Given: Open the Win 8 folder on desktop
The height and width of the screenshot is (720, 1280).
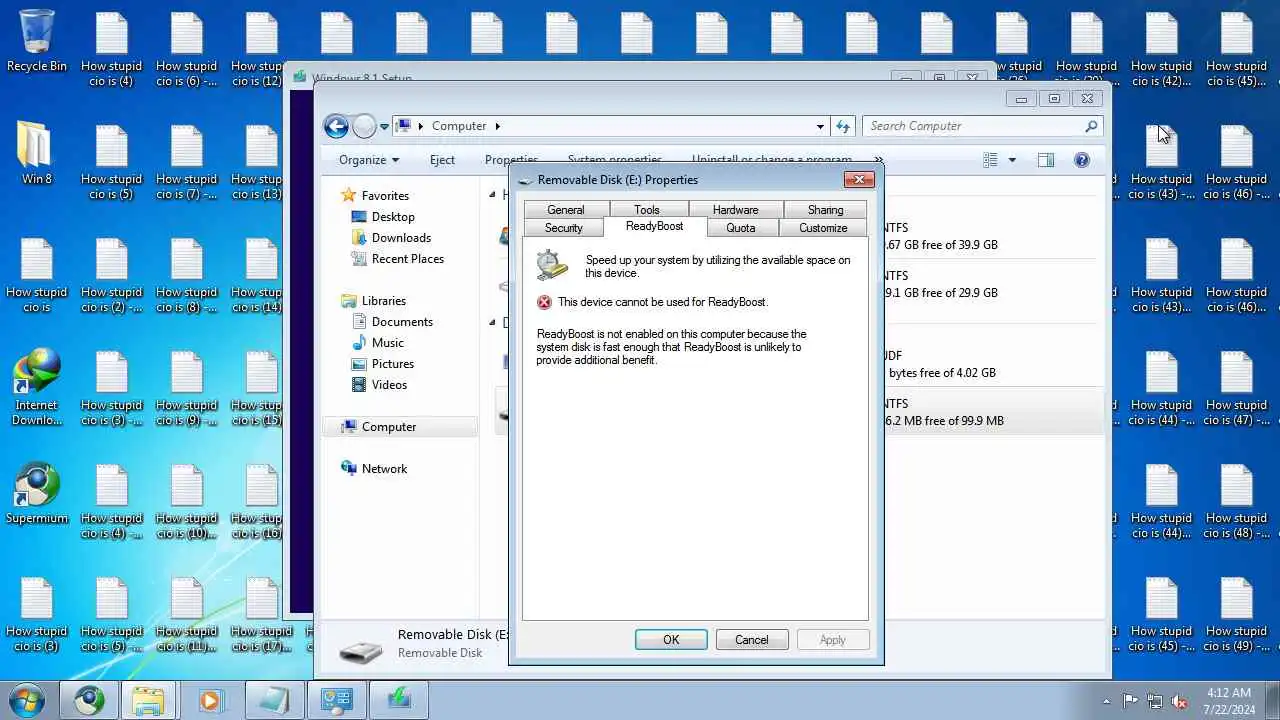Looking at the screenshot, I should click(37, 154).
